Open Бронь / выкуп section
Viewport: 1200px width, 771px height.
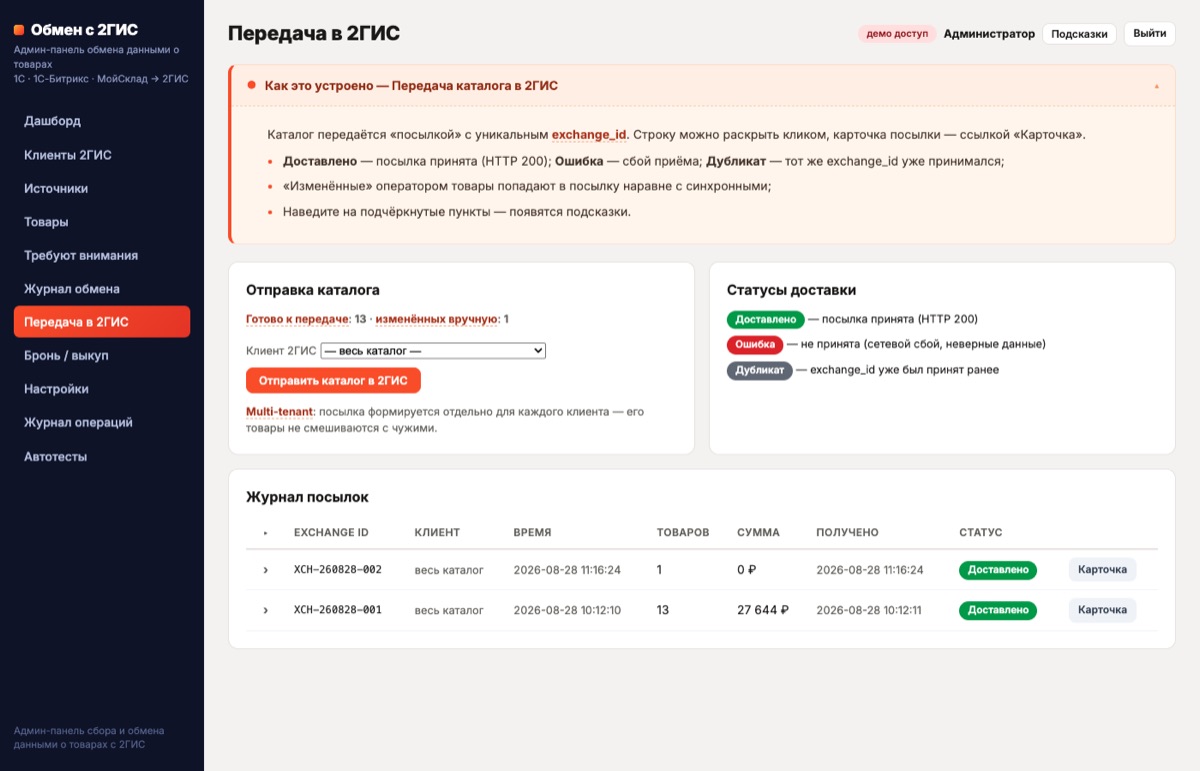pyautogui.click(x=102, y=356)
